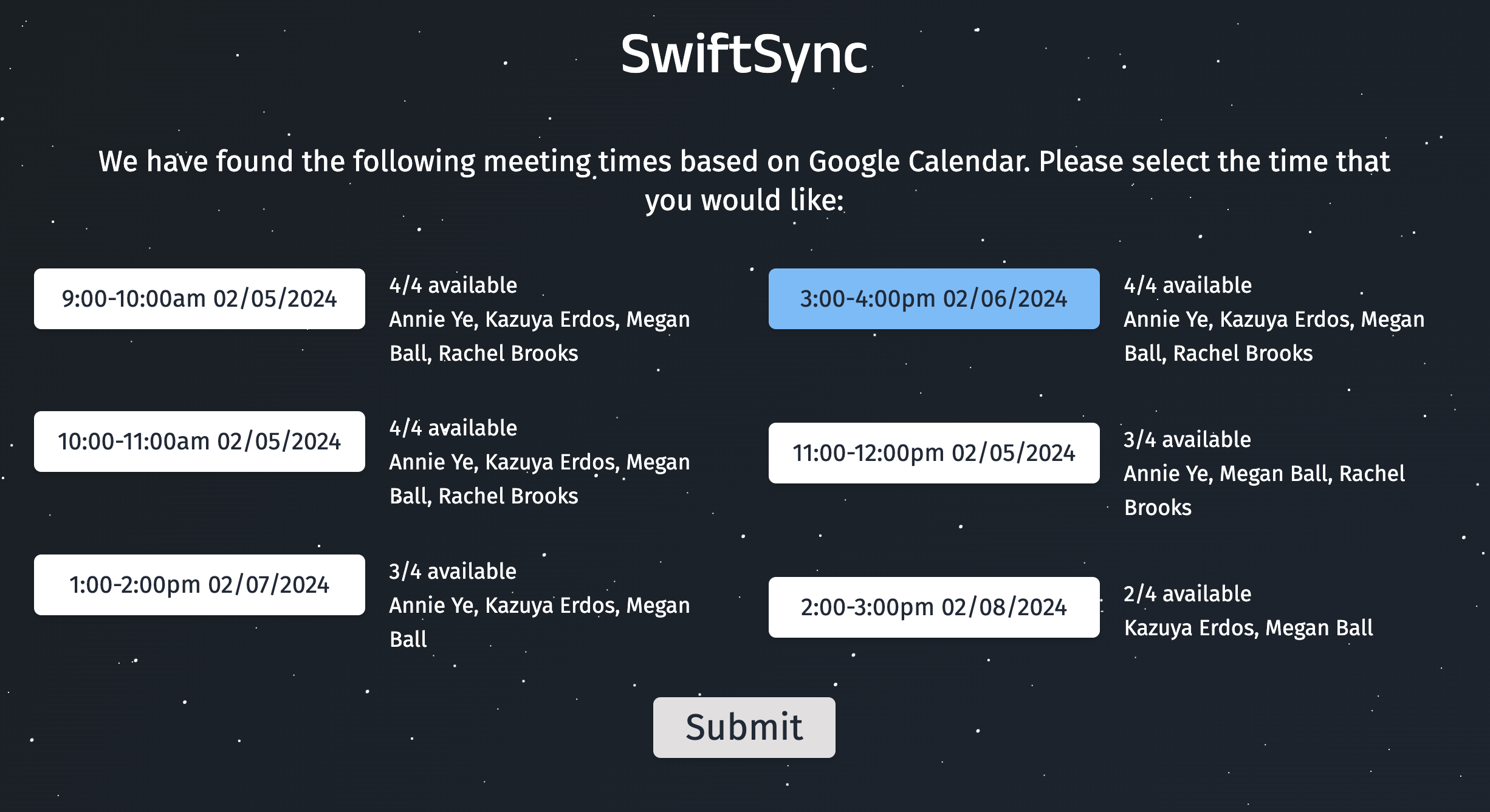Click attendee names under 1:00-2:00pm availability

coord(539,621)
